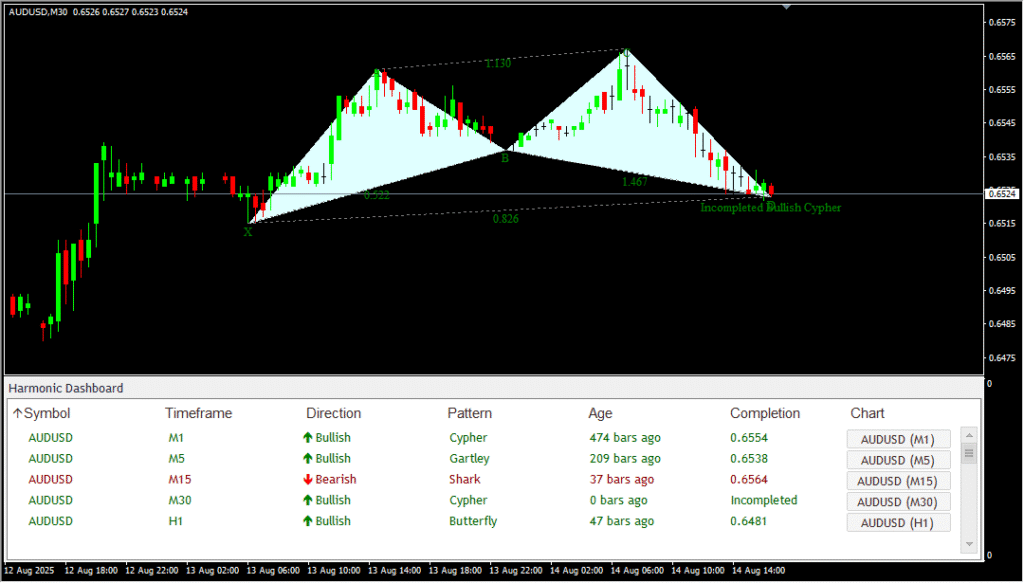The height and width of the screenshot is (583, 1024).
Task: Click the 0.6575 price axis label
Action: (1002, 22)
